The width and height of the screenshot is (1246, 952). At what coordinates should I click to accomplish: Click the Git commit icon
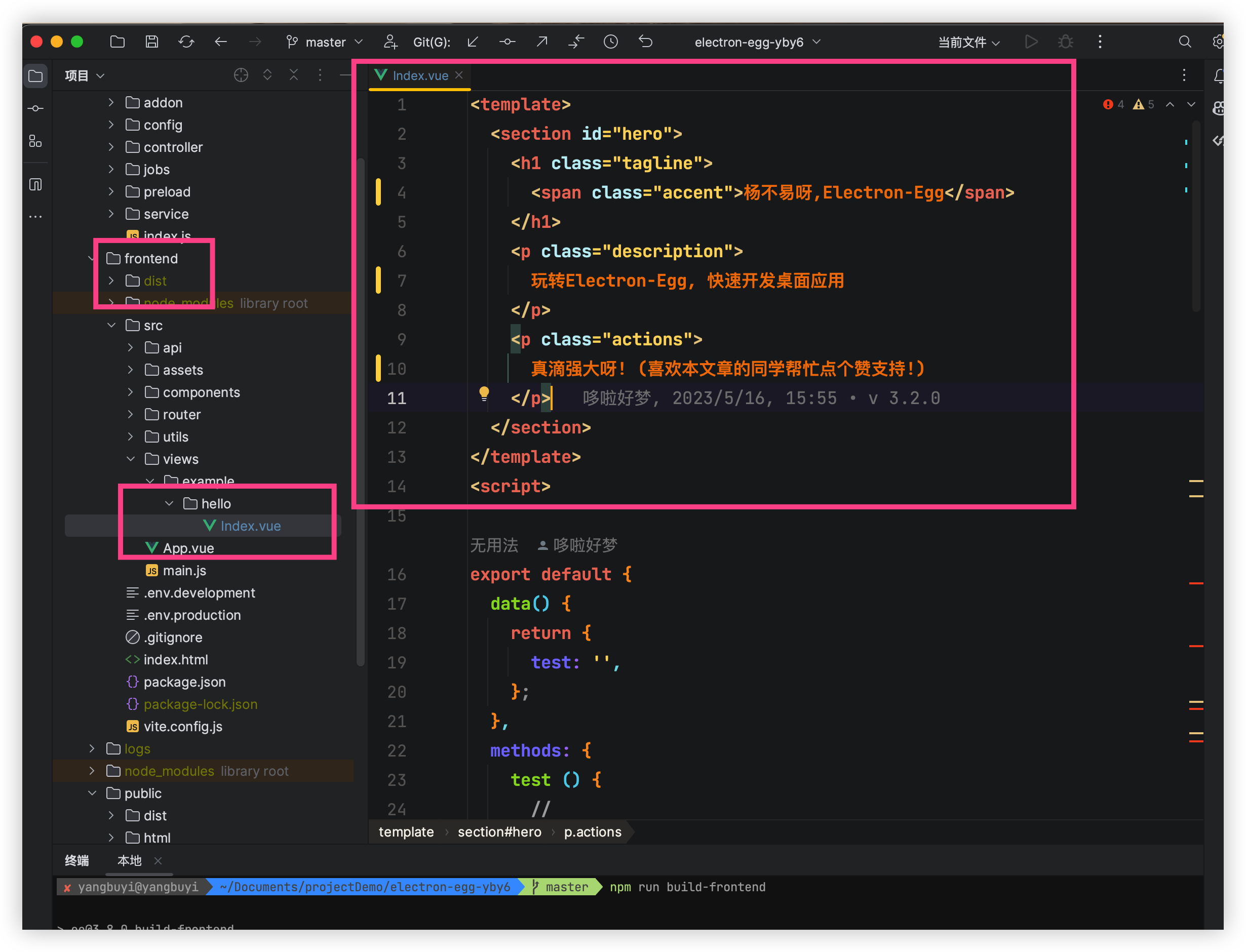tap(508, 42)
